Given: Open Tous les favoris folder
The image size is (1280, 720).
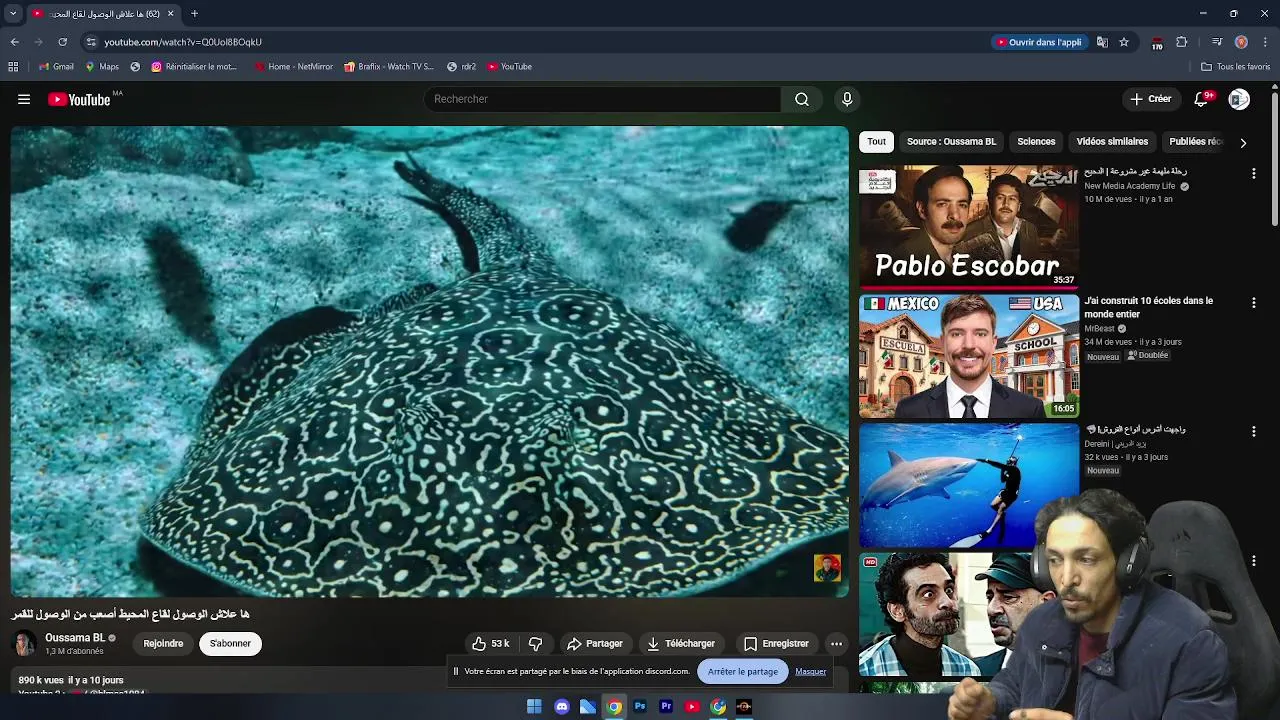Looking at the screenshot, I should coord(1236,67).
